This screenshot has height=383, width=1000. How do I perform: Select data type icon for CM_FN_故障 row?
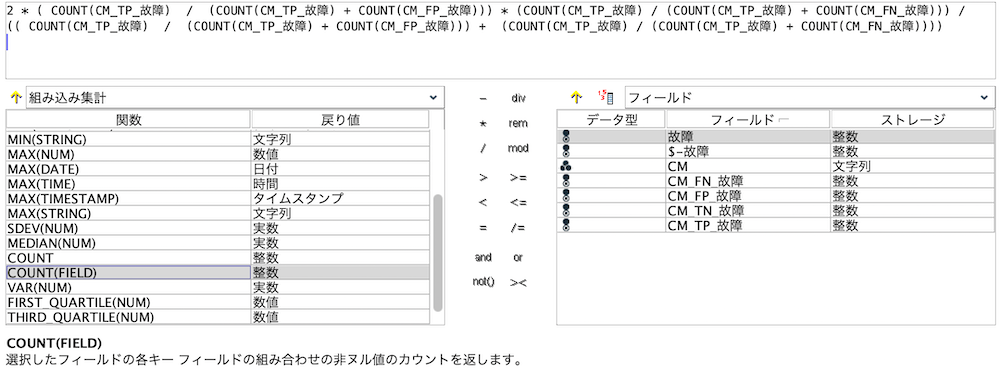(x=566, y=181)
